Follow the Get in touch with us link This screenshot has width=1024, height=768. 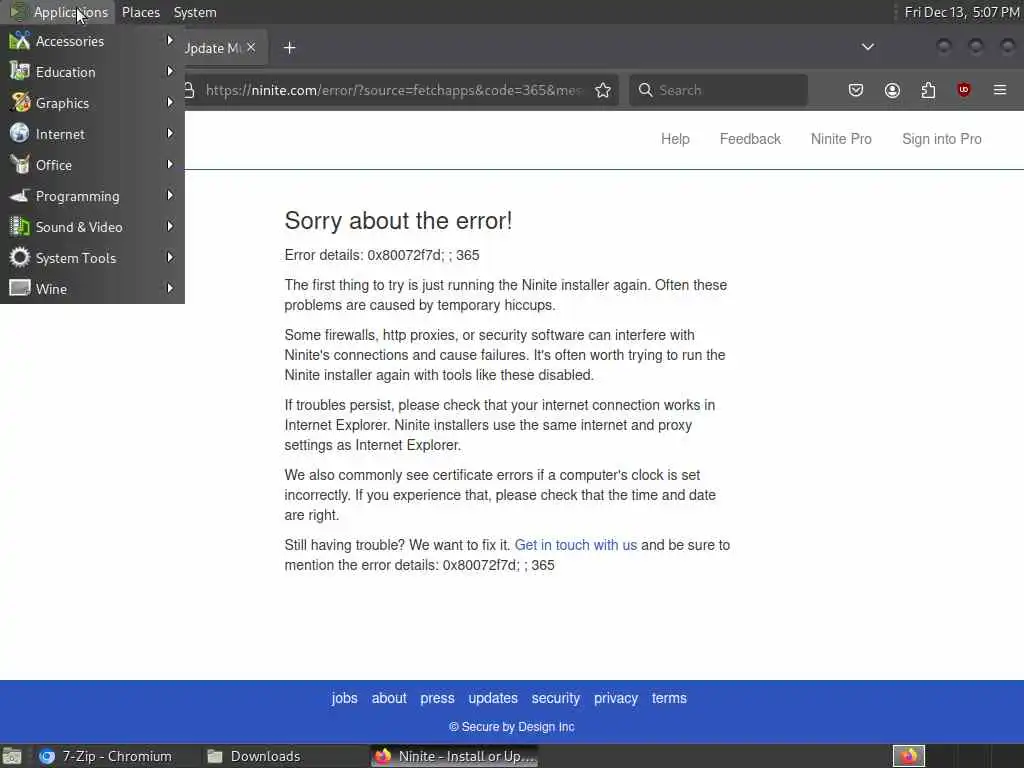click(x=575, y=545)
